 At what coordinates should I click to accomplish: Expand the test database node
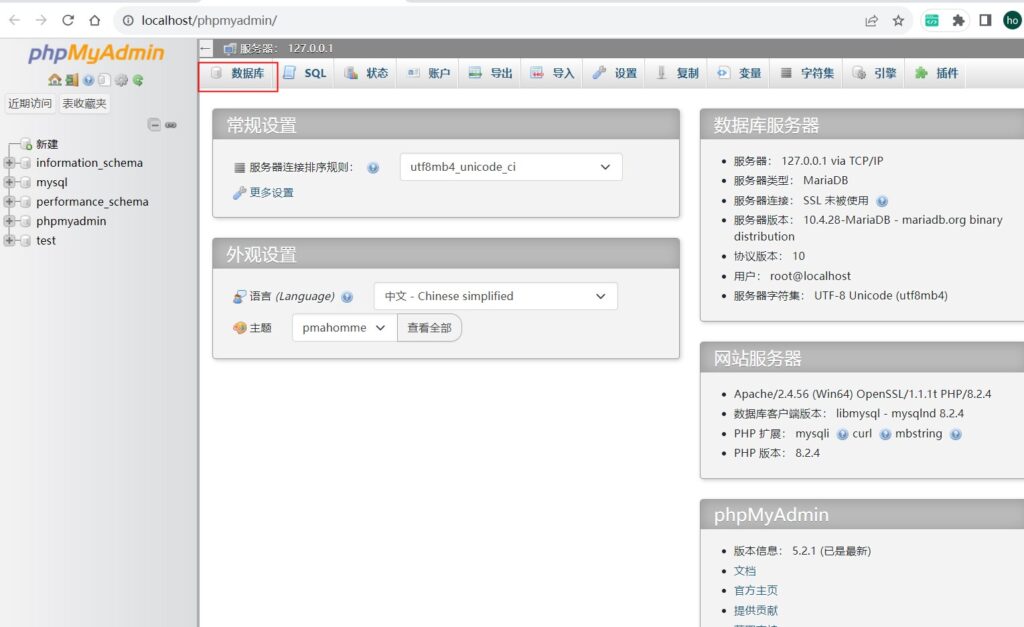coord(9,240)
